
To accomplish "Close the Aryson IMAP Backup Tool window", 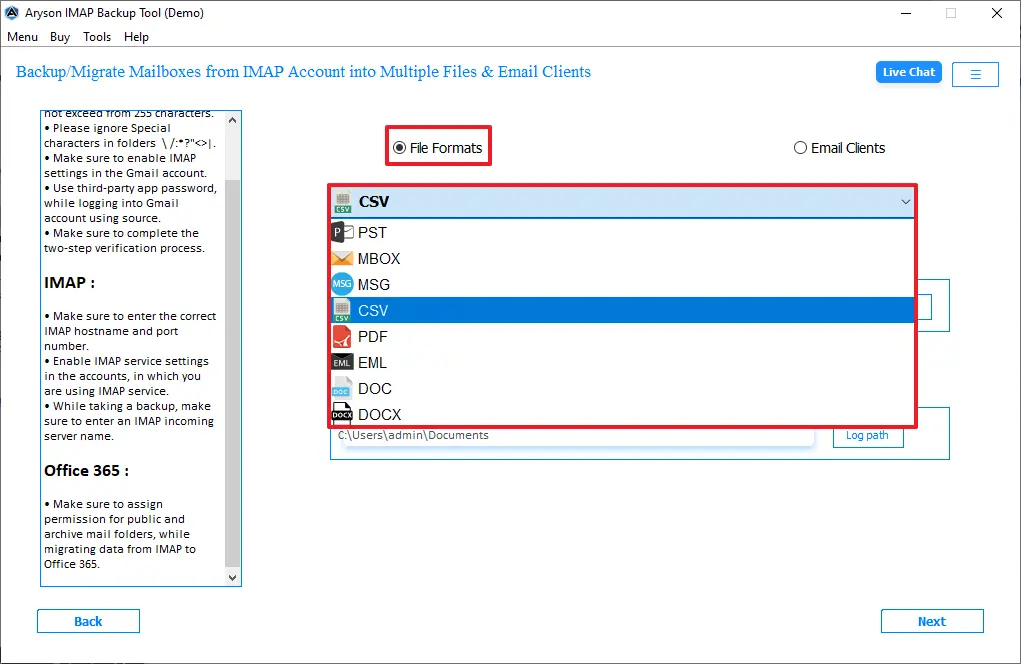I will tap(996, 13).
